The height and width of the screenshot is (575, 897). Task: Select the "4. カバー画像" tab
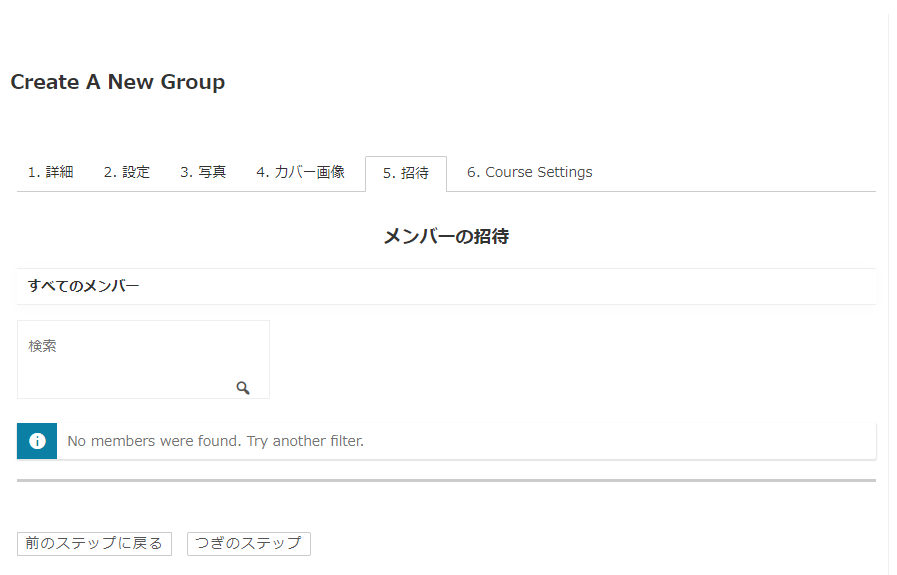click(300, 172)
